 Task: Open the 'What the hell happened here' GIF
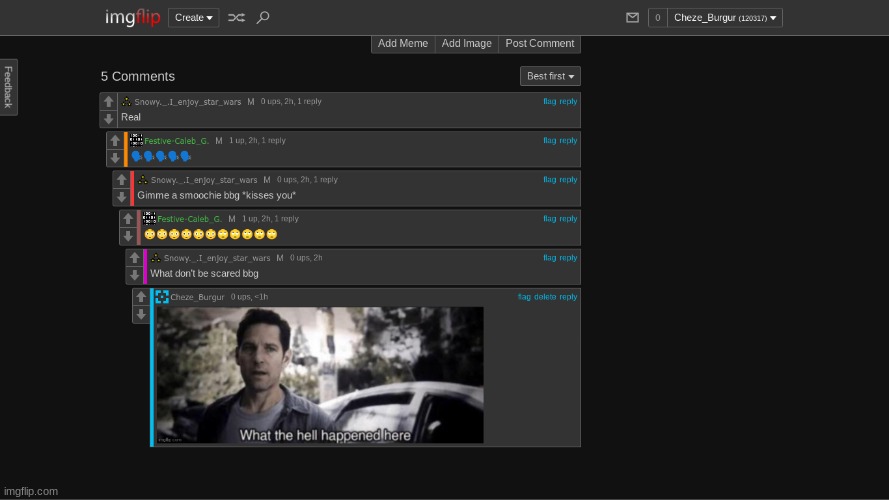[320, 375]
